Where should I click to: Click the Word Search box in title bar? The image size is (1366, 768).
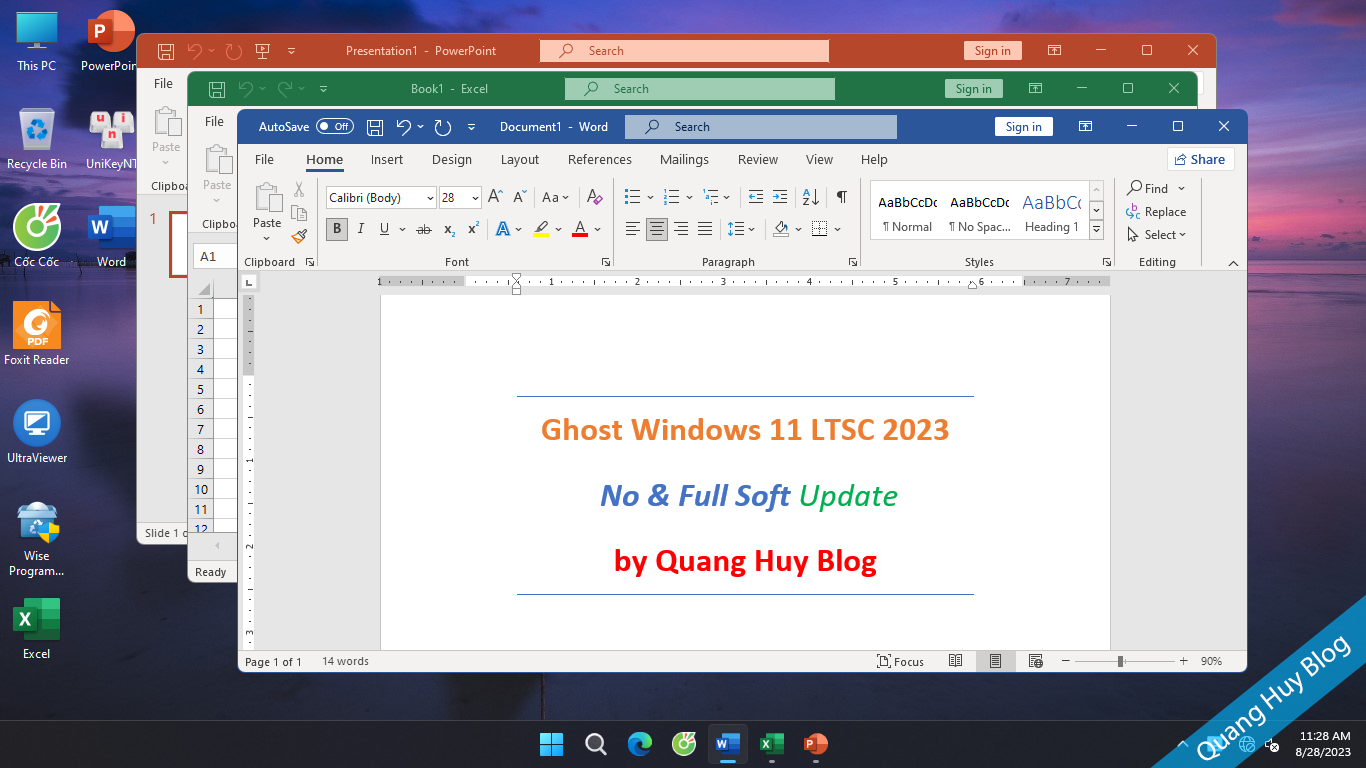point(761,127)
